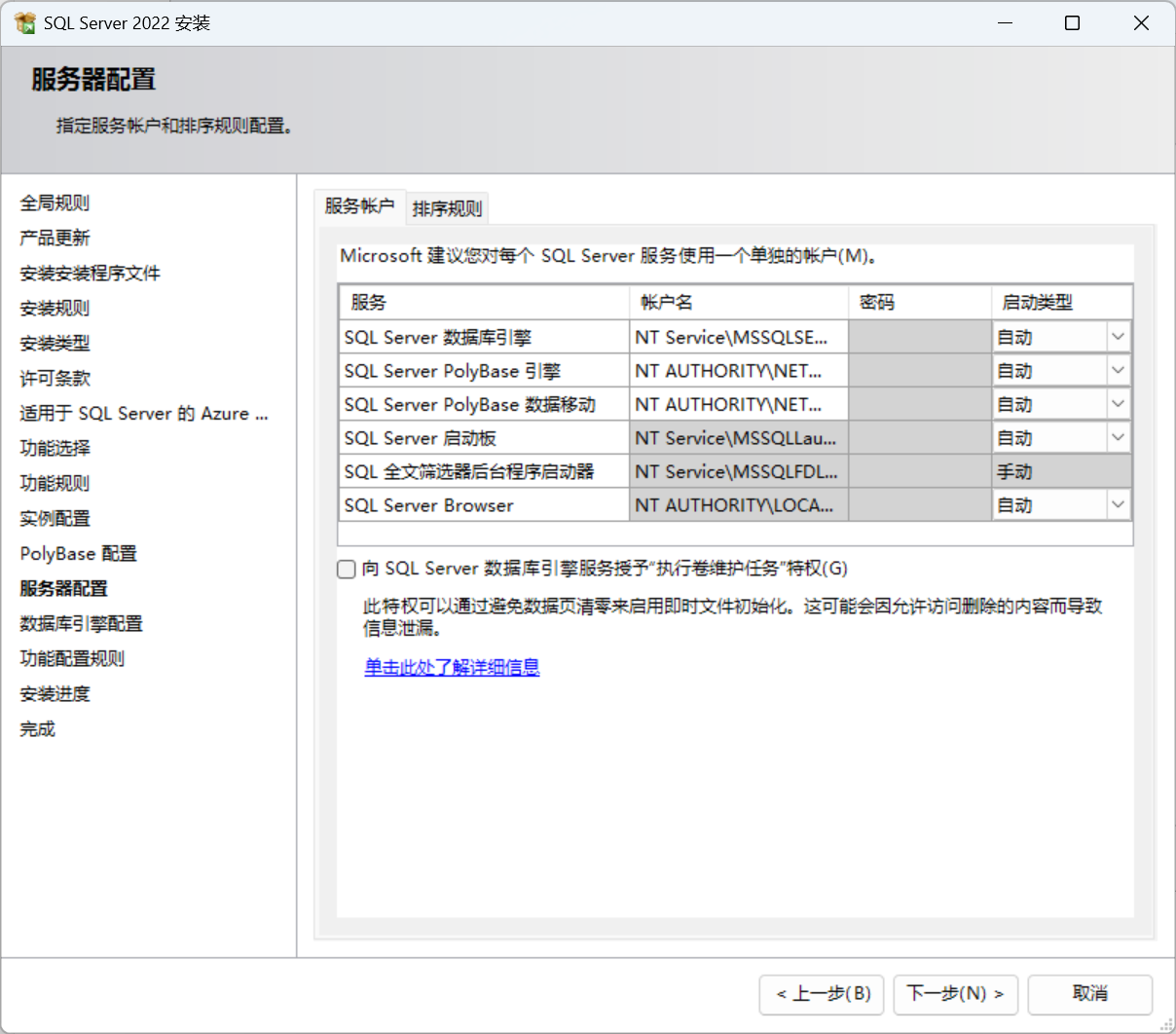1176x1034 pixels.
Task: Minimize the SQL Server 2022 安装 window
Action: [1006, 22]
